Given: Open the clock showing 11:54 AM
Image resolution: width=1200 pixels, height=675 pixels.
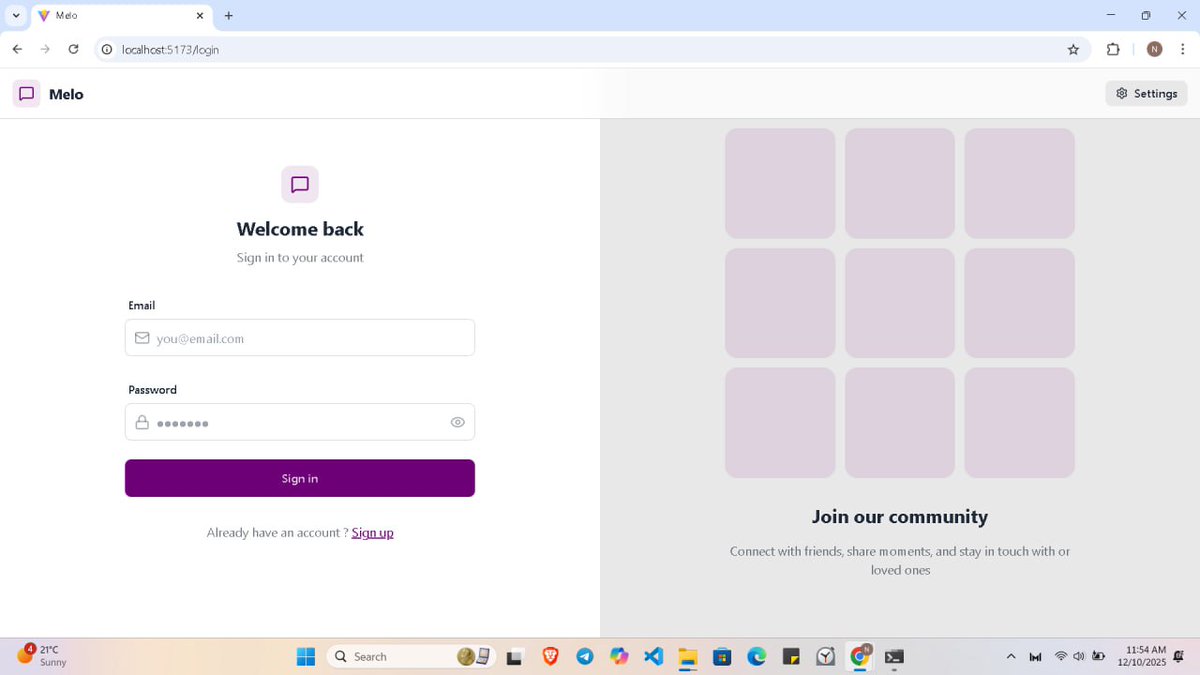Looking at the screenshot, I should point(1141,656).
